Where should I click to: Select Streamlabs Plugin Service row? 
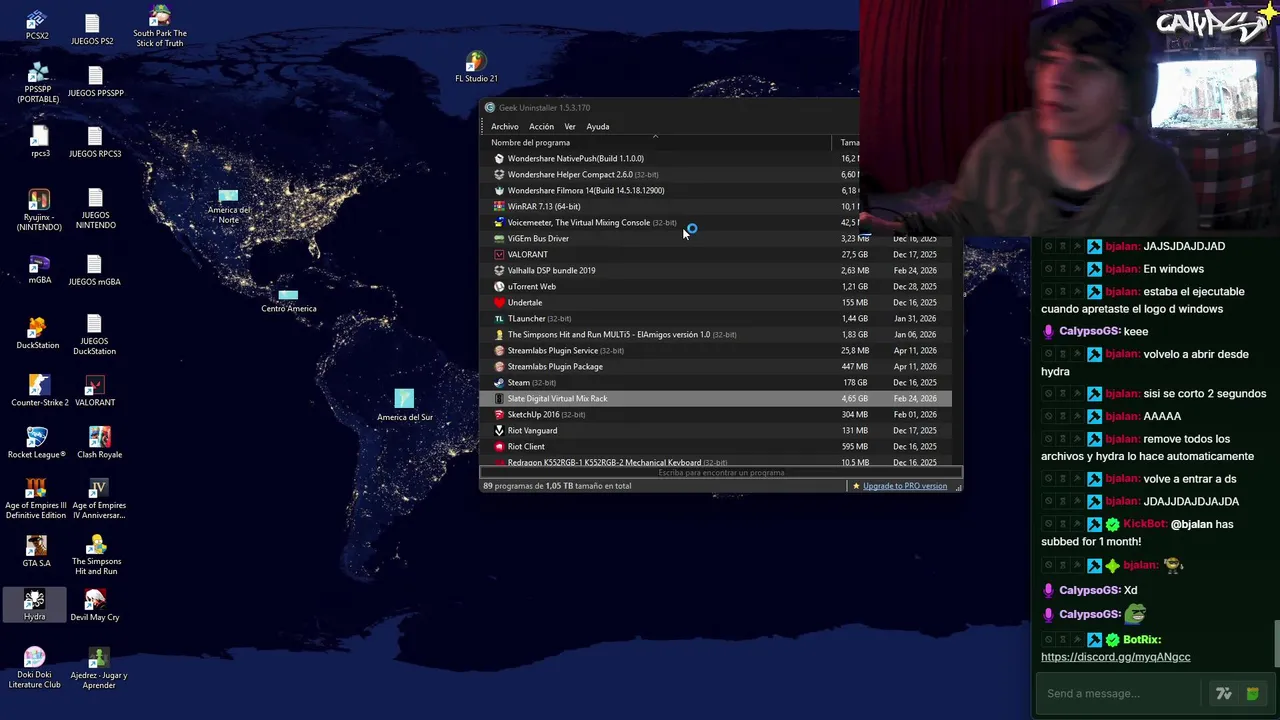click(x=715, y=350)
